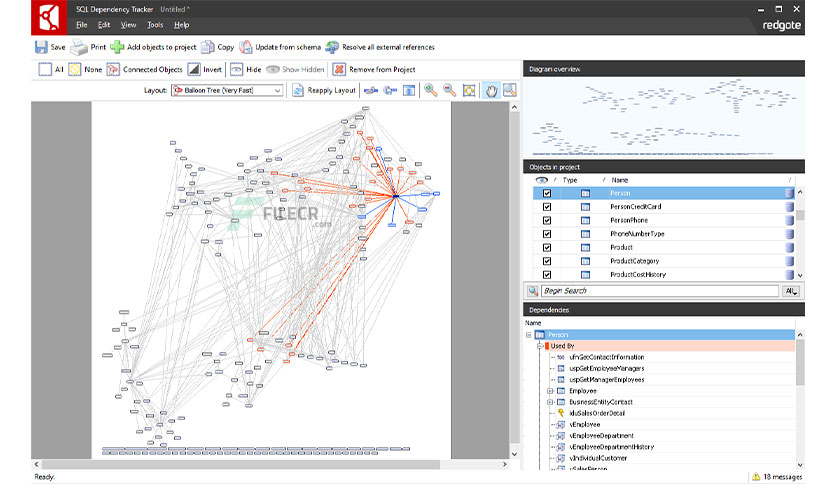The image size is (836, 484).
Task: Click the green plus Add objects icon
Action: [117, 47]
